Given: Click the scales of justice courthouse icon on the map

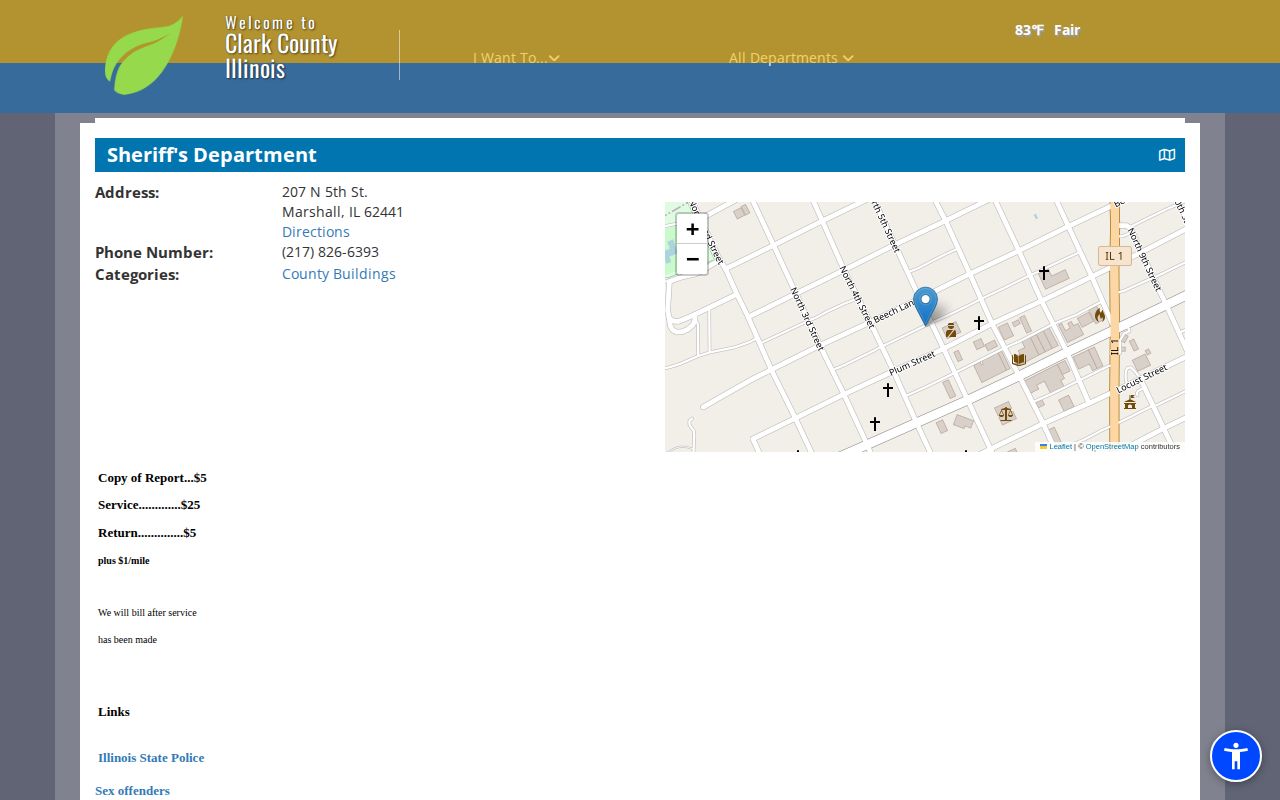Looking at the screenshot, I should coord(1006,413).
